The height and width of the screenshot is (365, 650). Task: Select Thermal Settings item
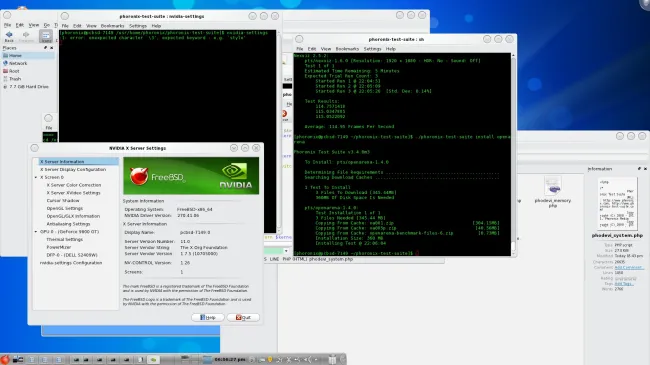[65, 240]
